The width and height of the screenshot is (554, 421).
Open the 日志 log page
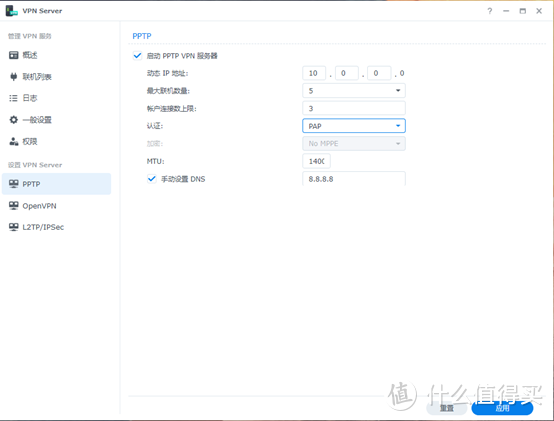tap(57, 98)
